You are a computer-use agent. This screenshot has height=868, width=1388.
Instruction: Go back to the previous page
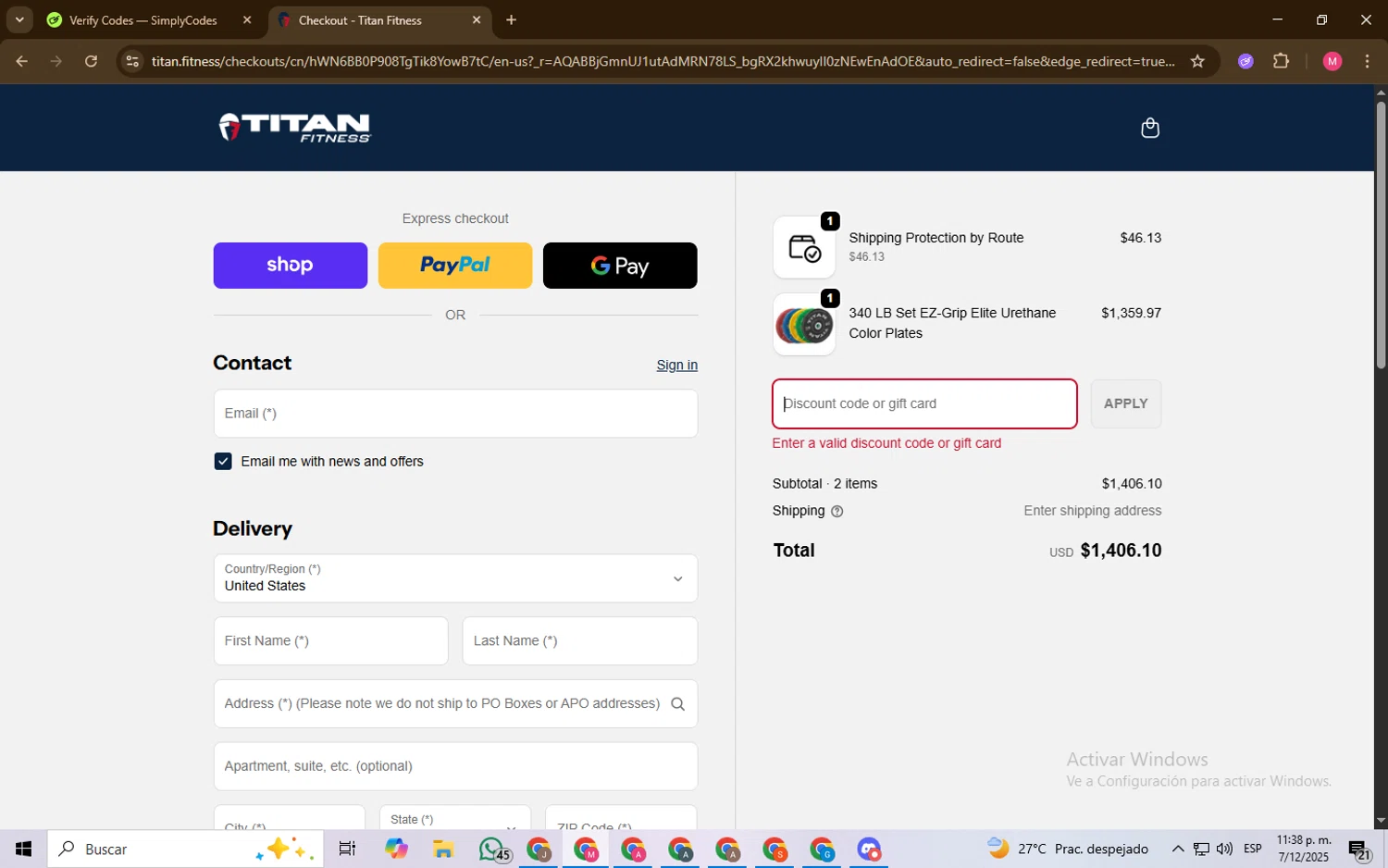pyautogui.click(x=21, y=61)
